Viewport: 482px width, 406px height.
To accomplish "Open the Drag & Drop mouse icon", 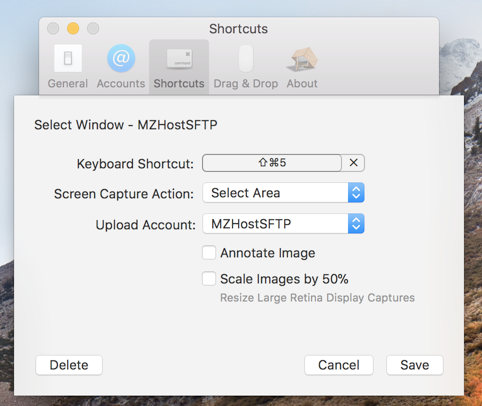I will [x=246, y=59].
